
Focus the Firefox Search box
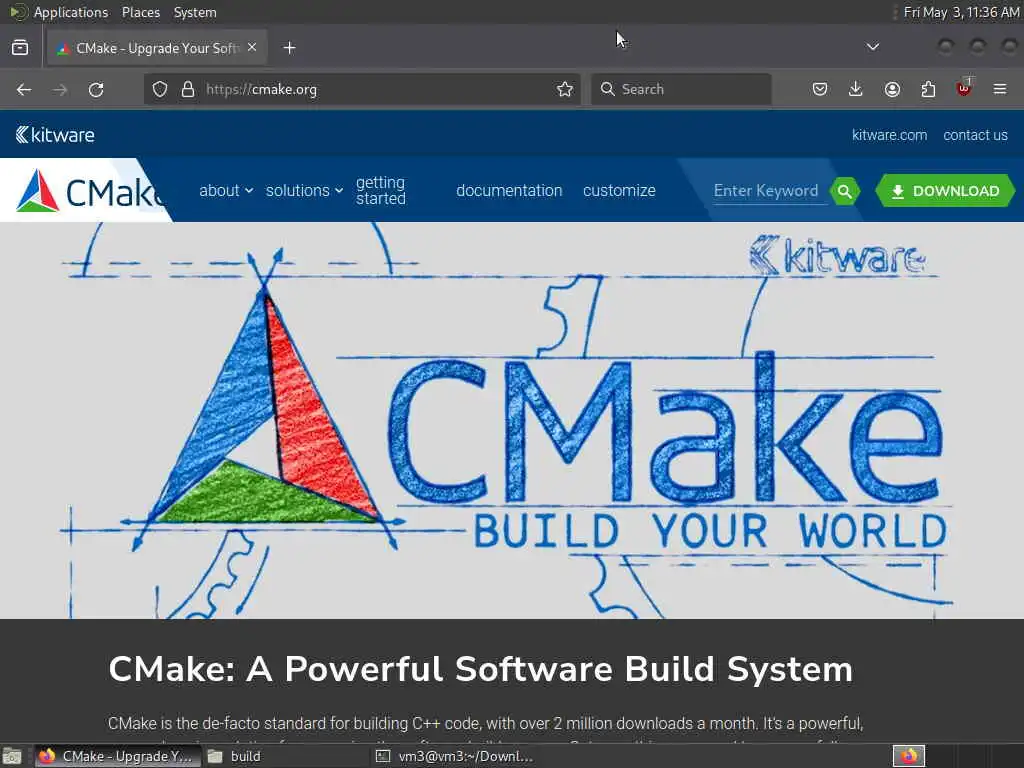(x=681, y=89)
